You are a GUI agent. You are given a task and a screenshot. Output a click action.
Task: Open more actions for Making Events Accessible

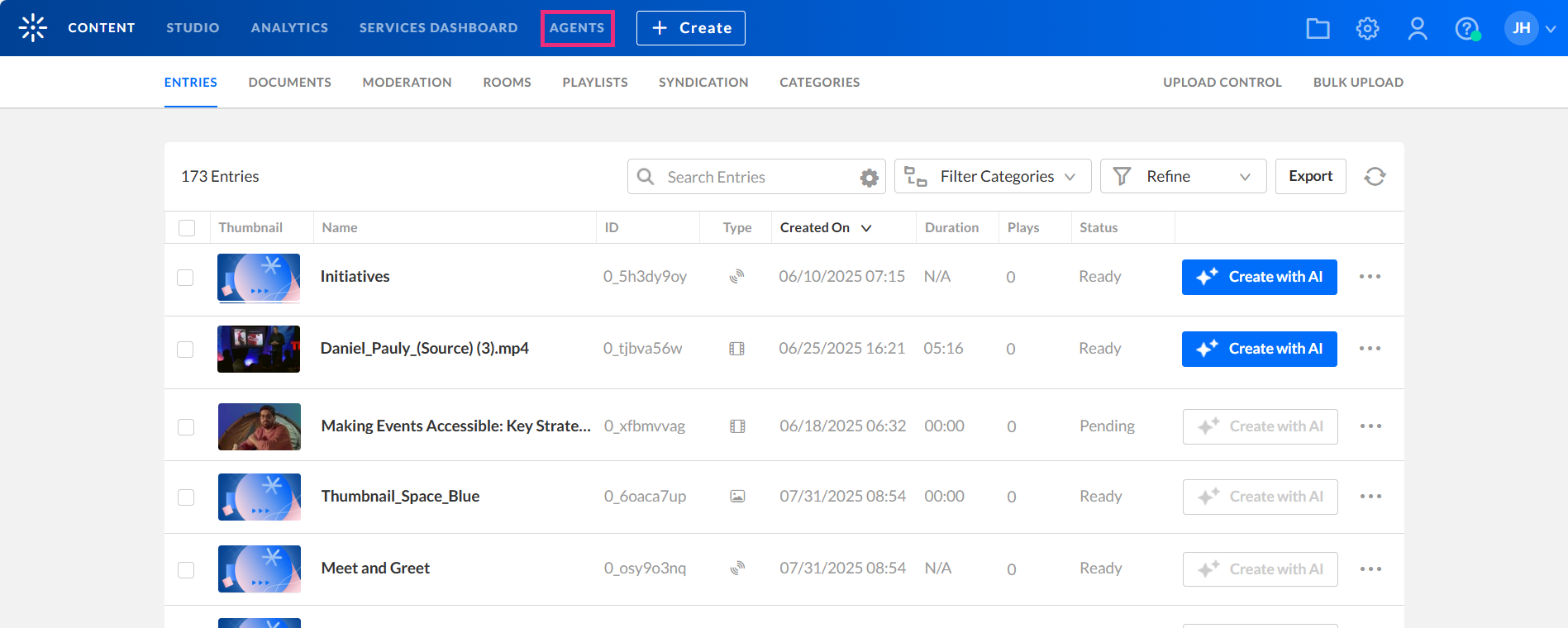(x=1370, y=426)
